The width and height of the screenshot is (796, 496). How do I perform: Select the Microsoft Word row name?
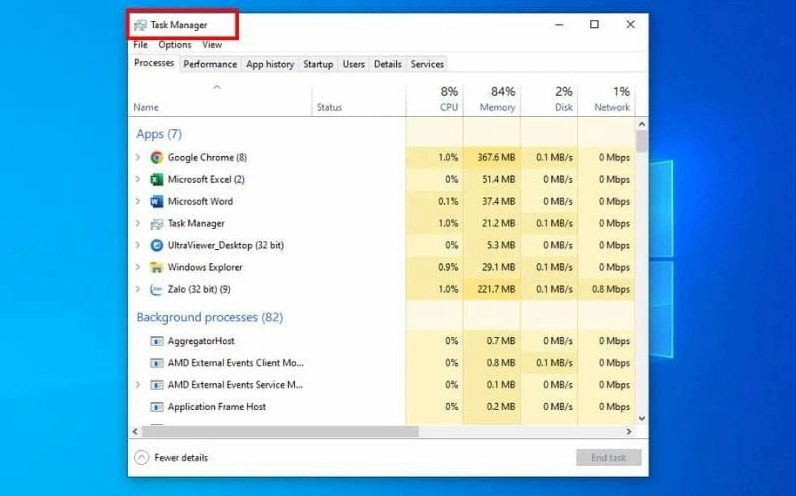pos(201,202)
